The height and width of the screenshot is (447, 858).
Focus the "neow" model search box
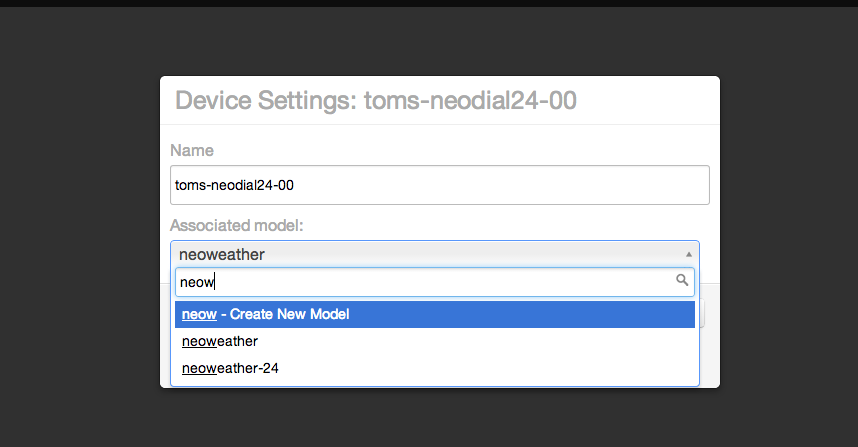pyautogui.click(x=420, y=282)
